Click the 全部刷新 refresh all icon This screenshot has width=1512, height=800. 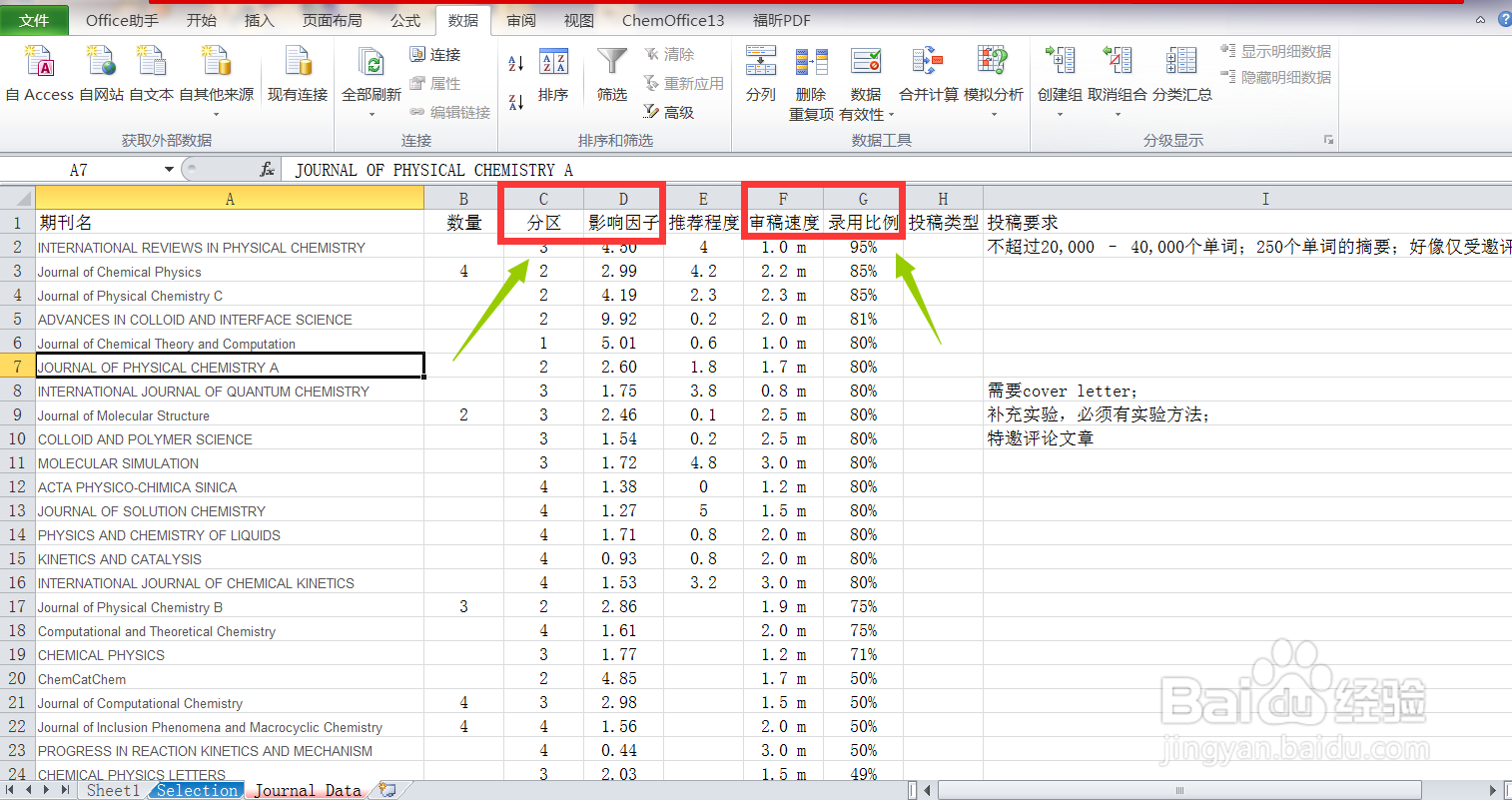click(x=372, y=64)
